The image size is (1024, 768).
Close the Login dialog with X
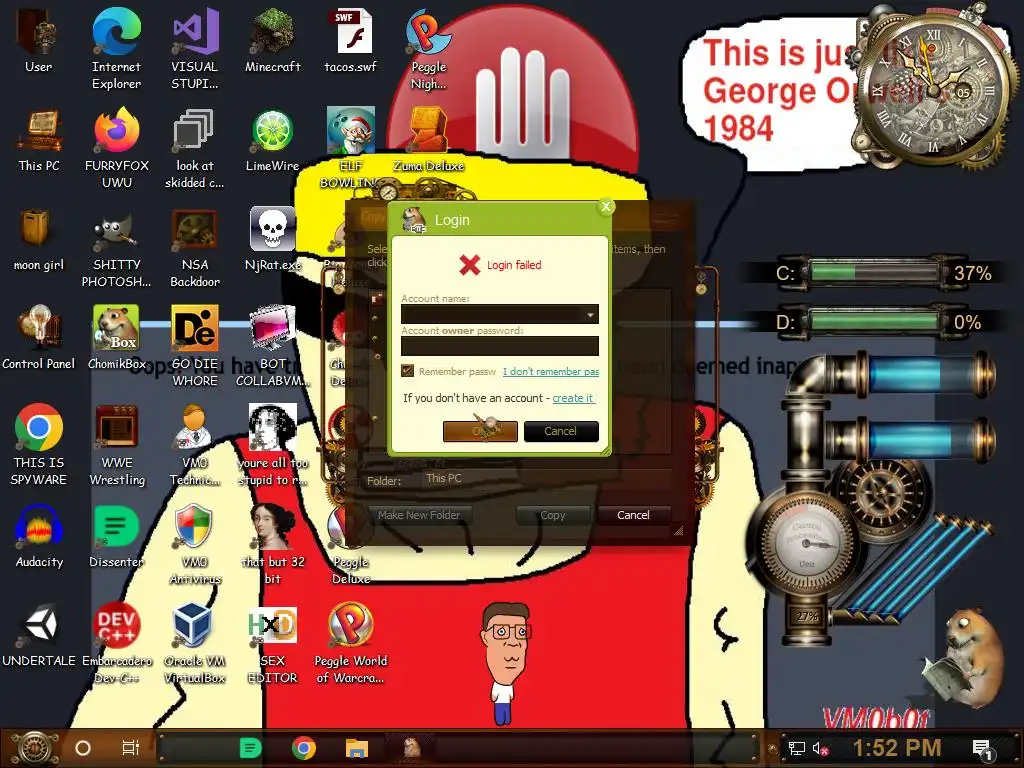[606, 207]
